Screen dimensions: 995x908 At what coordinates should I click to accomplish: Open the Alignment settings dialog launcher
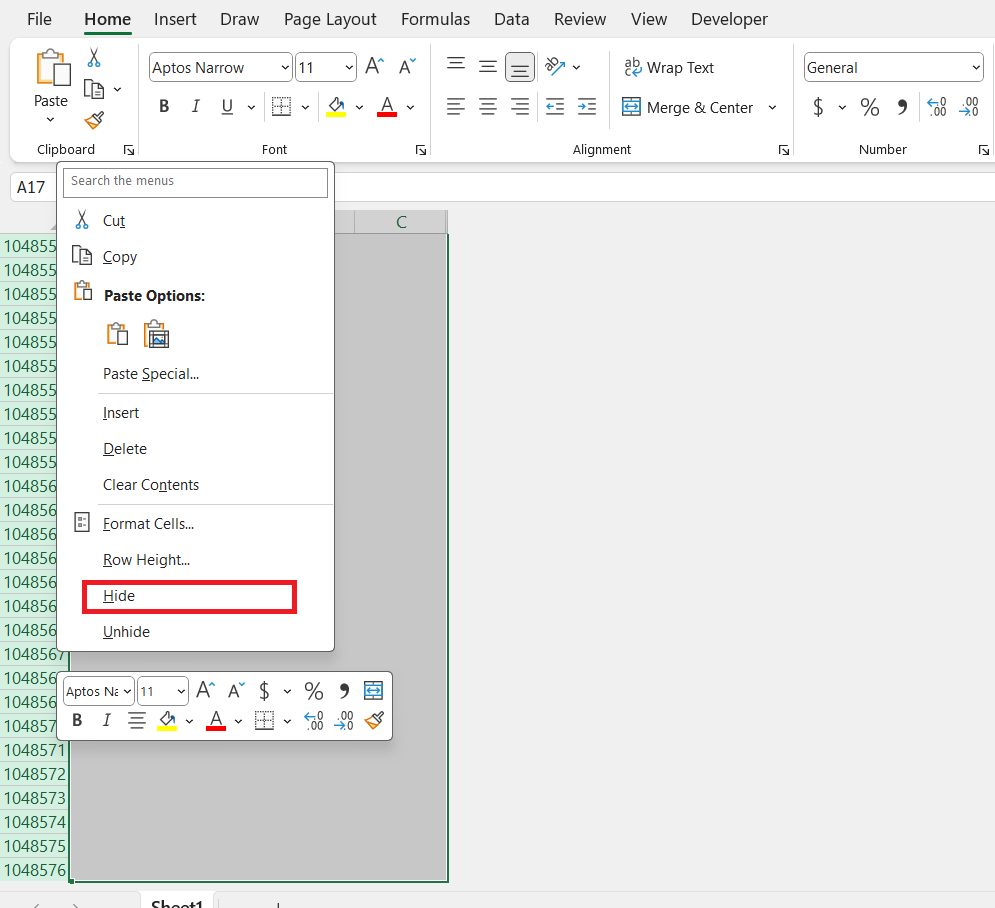(784, 150)
